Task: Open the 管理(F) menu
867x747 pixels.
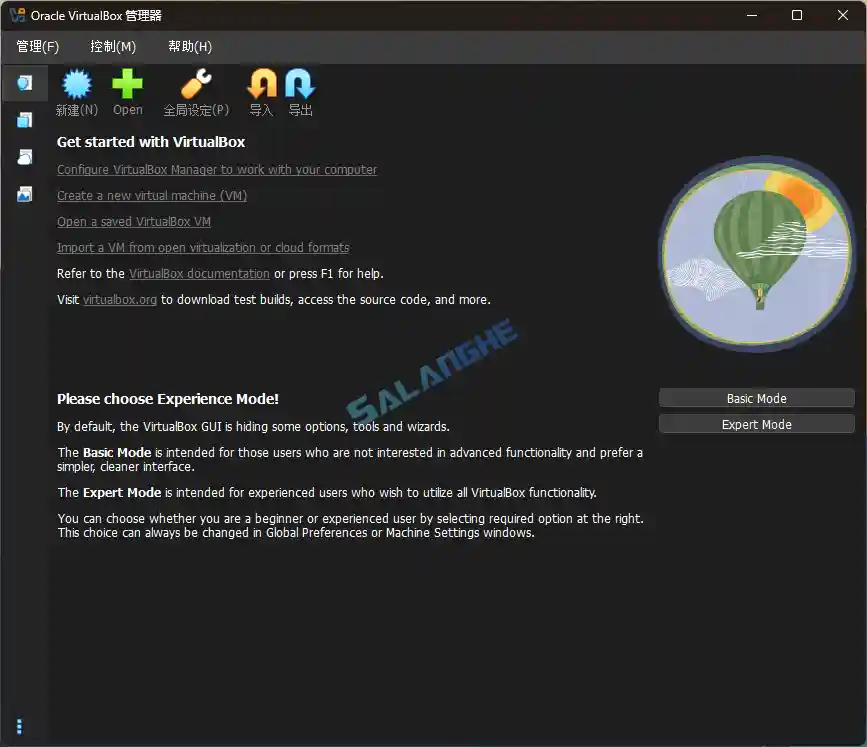Action: point(38,46)
